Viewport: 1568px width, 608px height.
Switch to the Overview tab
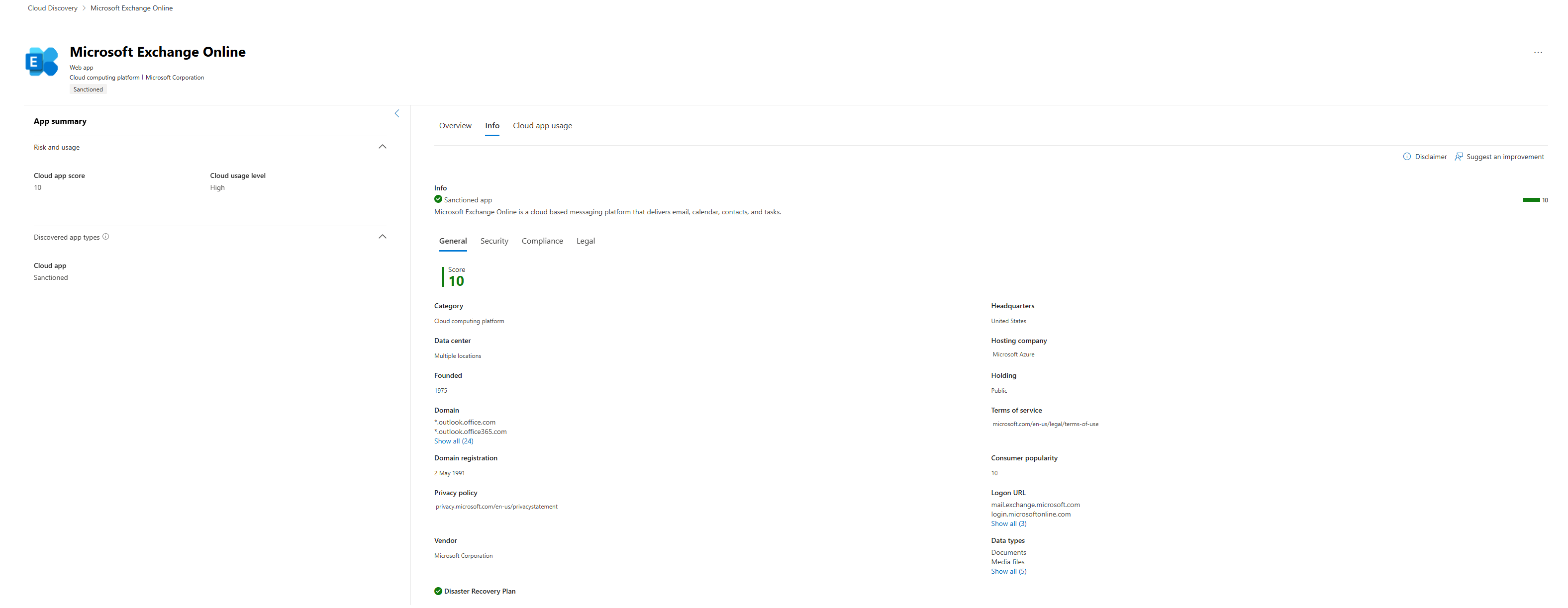(455, 126)
